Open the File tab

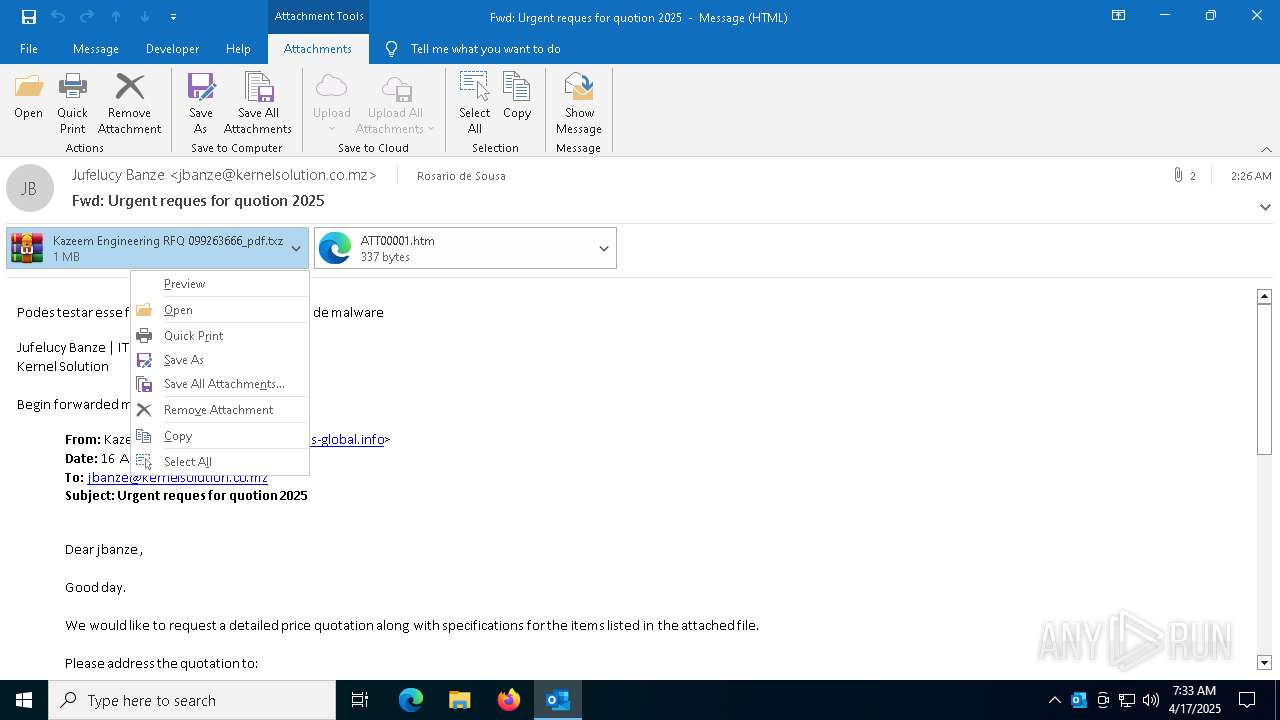pos(29,49)
